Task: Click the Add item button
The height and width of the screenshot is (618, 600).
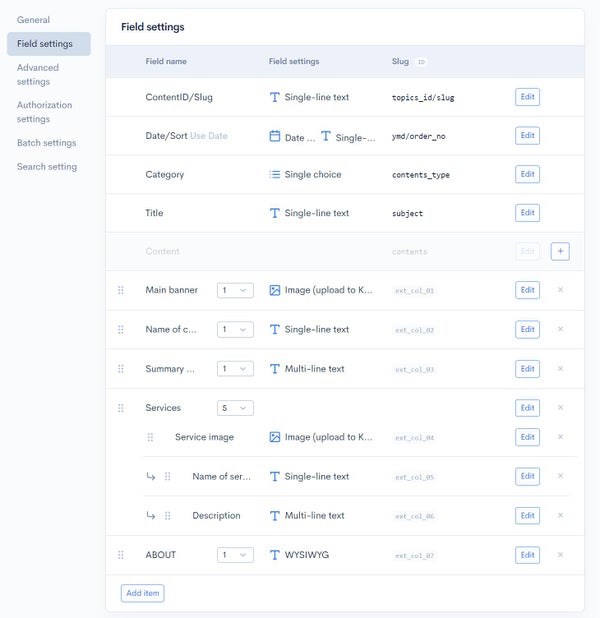Action: [x=143, y=593]
